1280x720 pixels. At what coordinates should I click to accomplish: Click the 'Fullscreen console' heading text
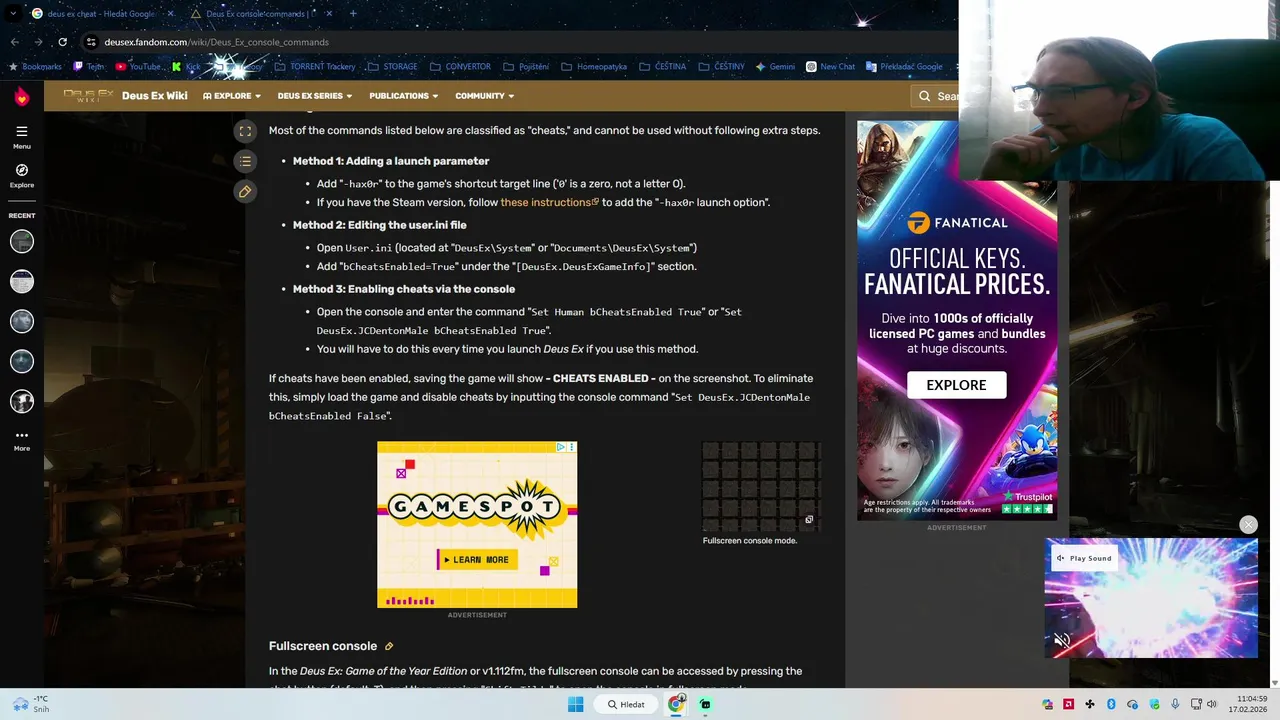click(x=323, y=647)
